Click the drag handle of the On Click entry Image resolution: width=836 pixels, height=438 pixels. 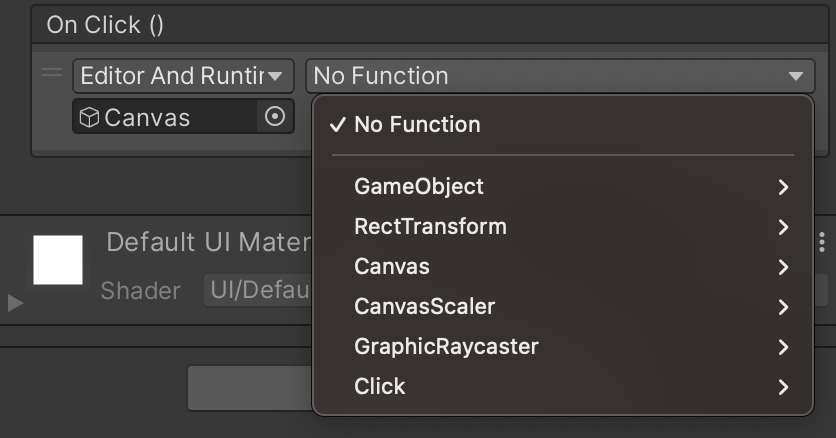(x=52, y=72)
